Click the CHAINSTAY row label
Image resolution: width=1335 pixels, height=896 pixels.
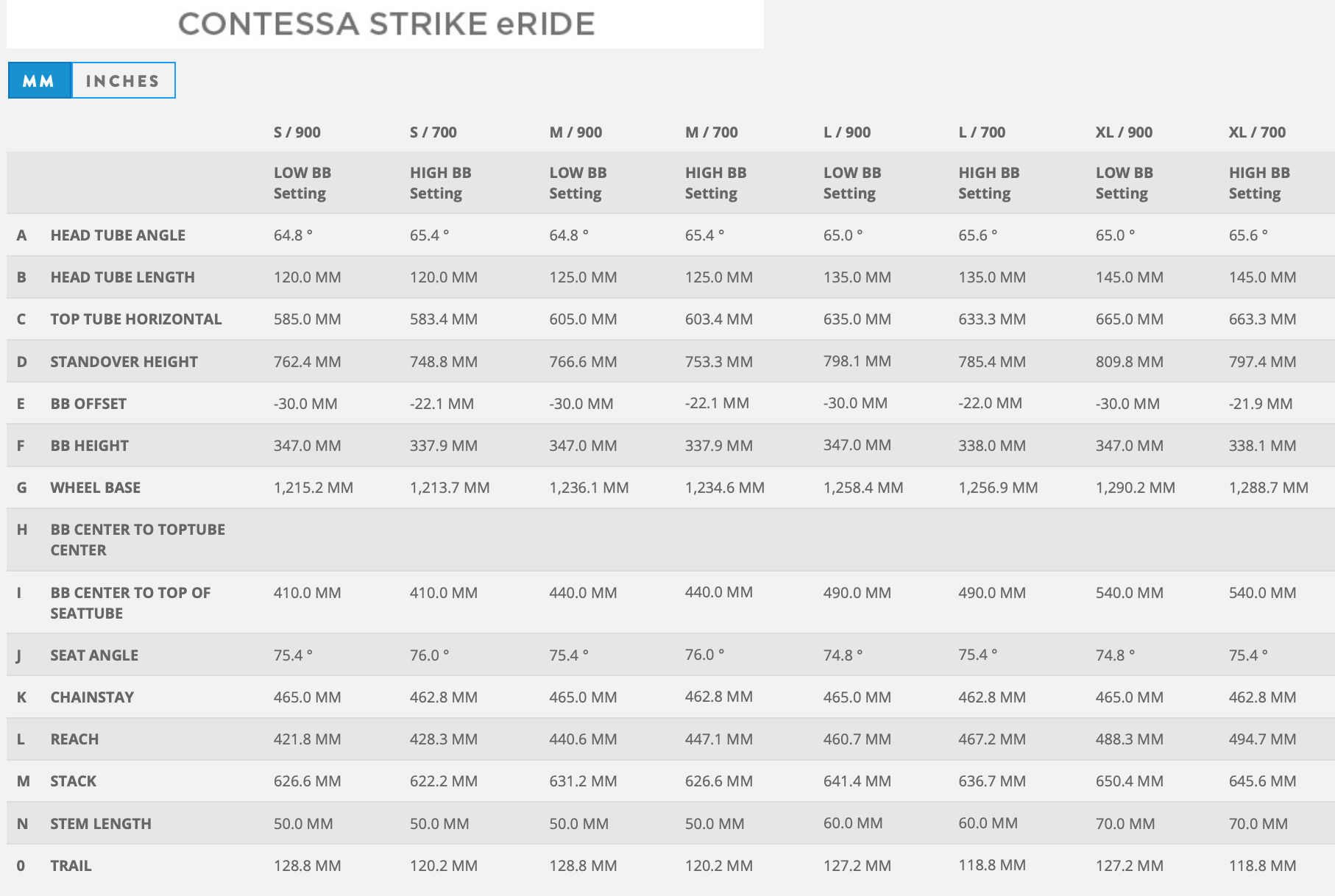pos(92,697)
